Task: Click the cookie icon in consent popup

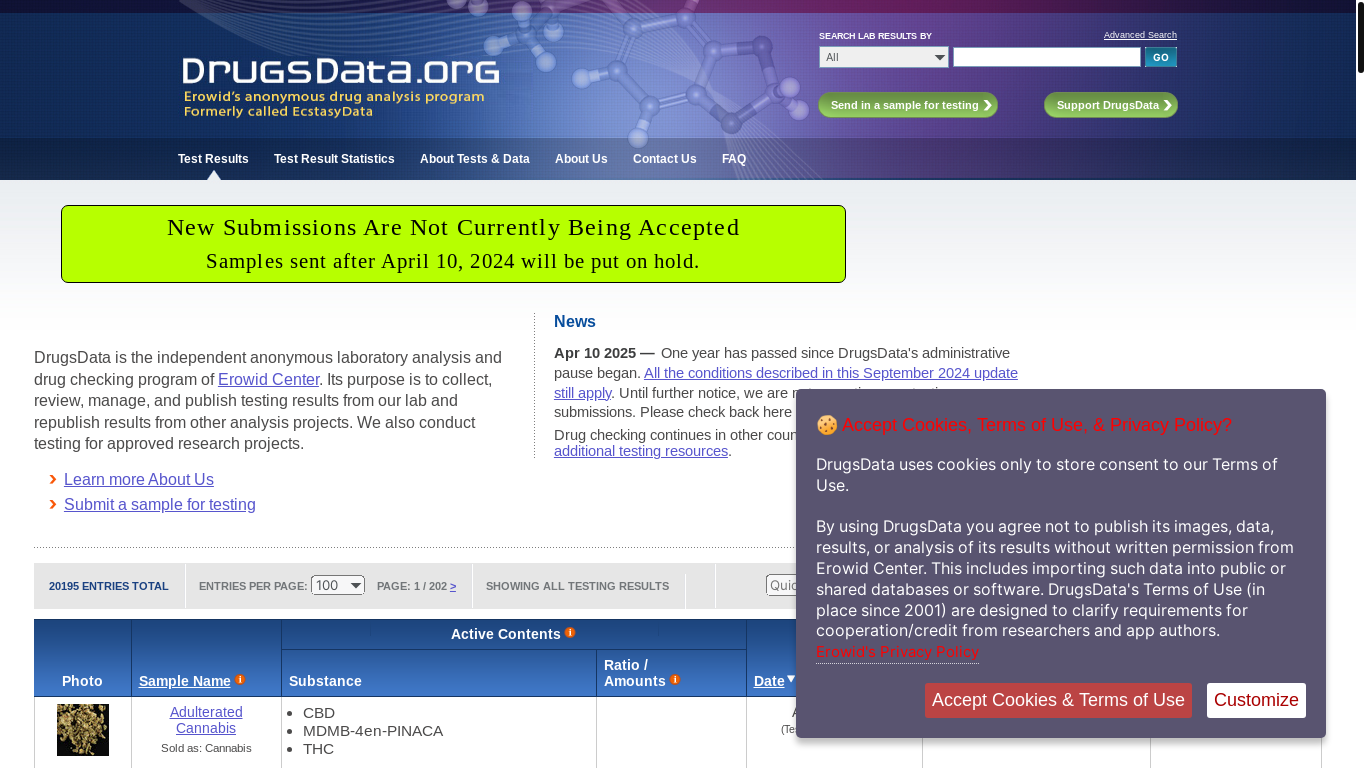Action: [x=826, y=425]
